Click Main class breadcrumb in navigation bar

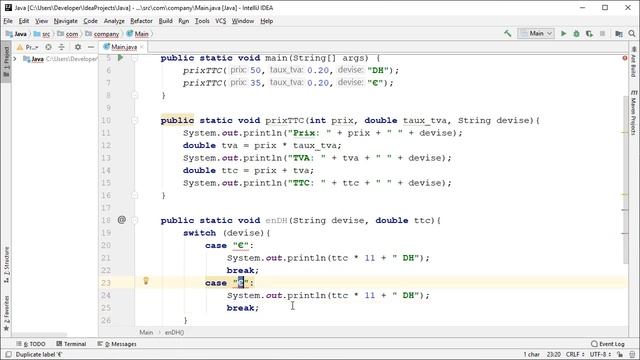138,34
